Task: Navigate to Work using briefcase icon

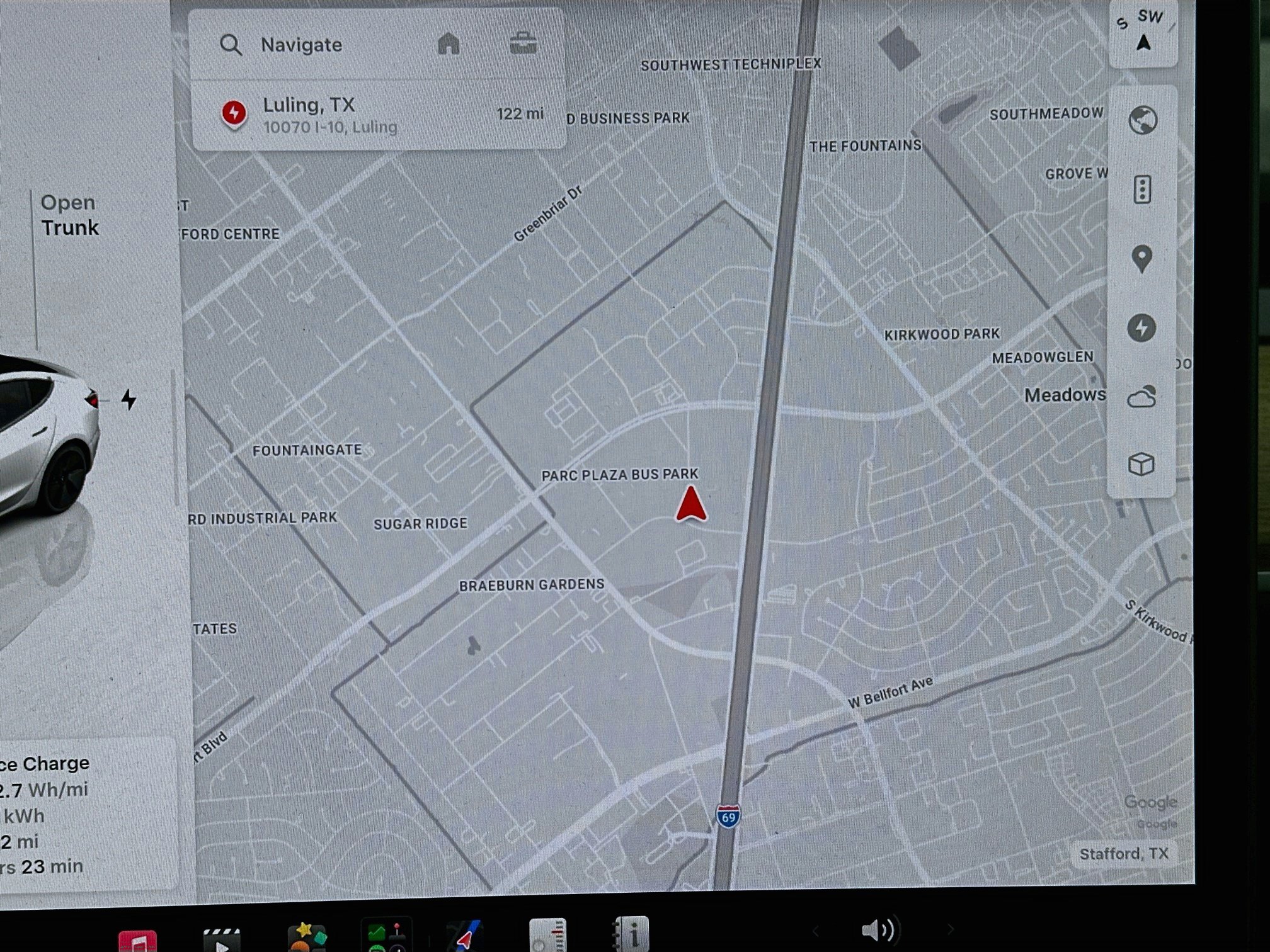Action: 523,43
